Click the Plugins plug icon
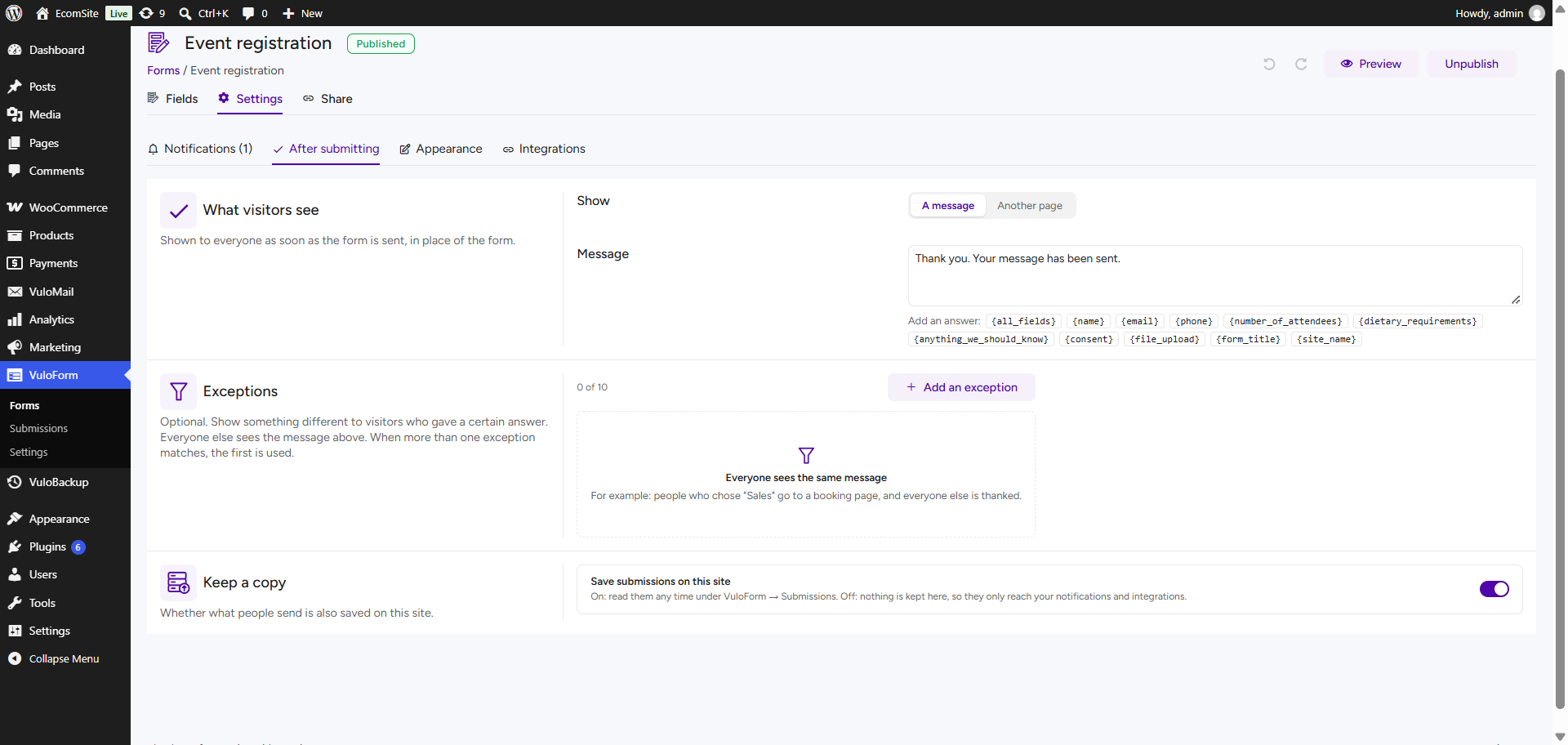The image size is (1568, 745). point(15,546)
